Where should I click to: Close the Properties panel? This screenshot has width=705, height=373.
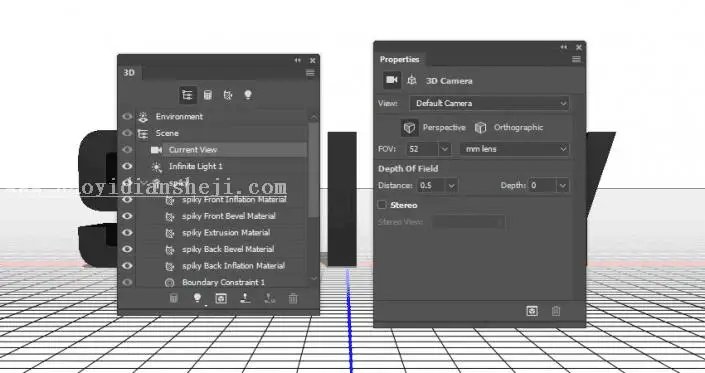click(579, 47)
